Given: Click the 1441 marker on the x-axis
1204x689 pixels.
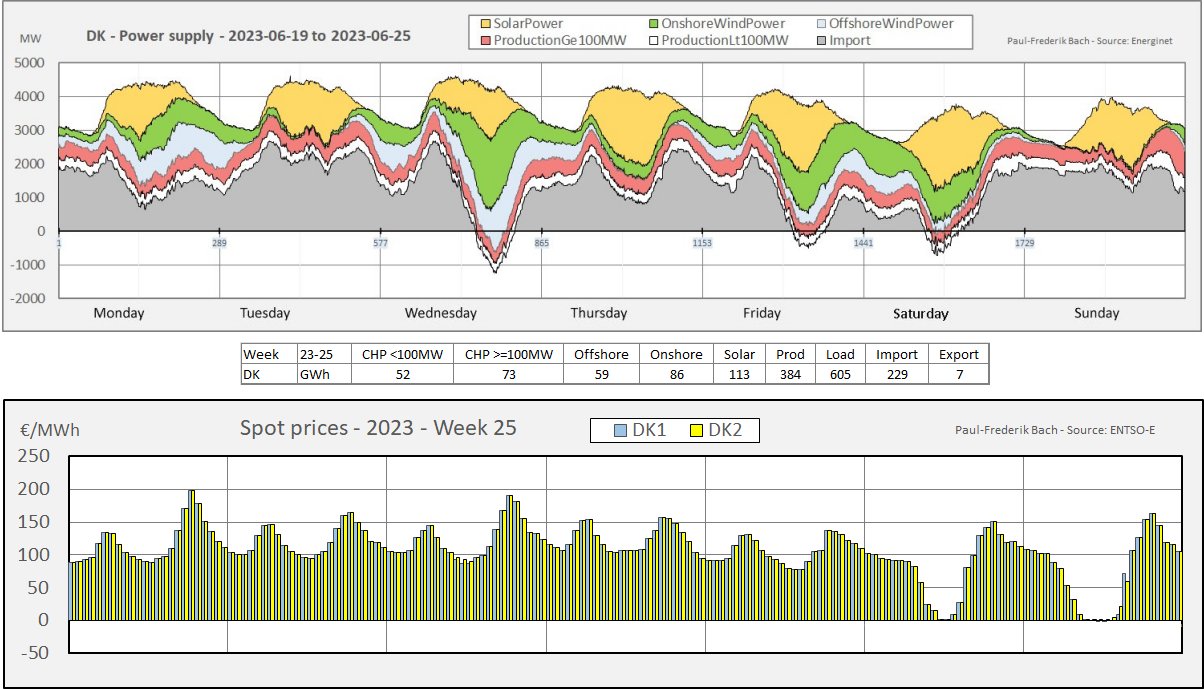Looking at the screenshot, I should (x=863, y=243).
